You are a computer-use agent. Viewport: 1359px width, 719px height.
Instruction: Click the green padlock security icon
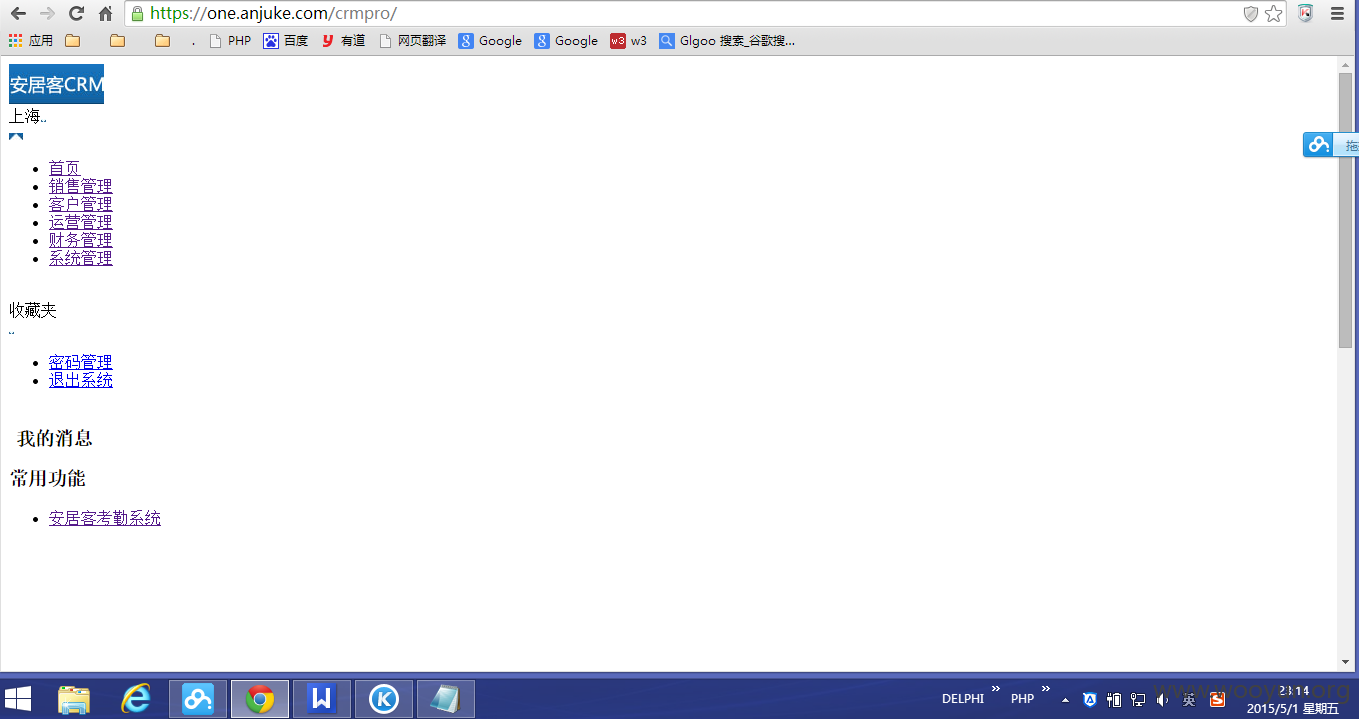137,14
